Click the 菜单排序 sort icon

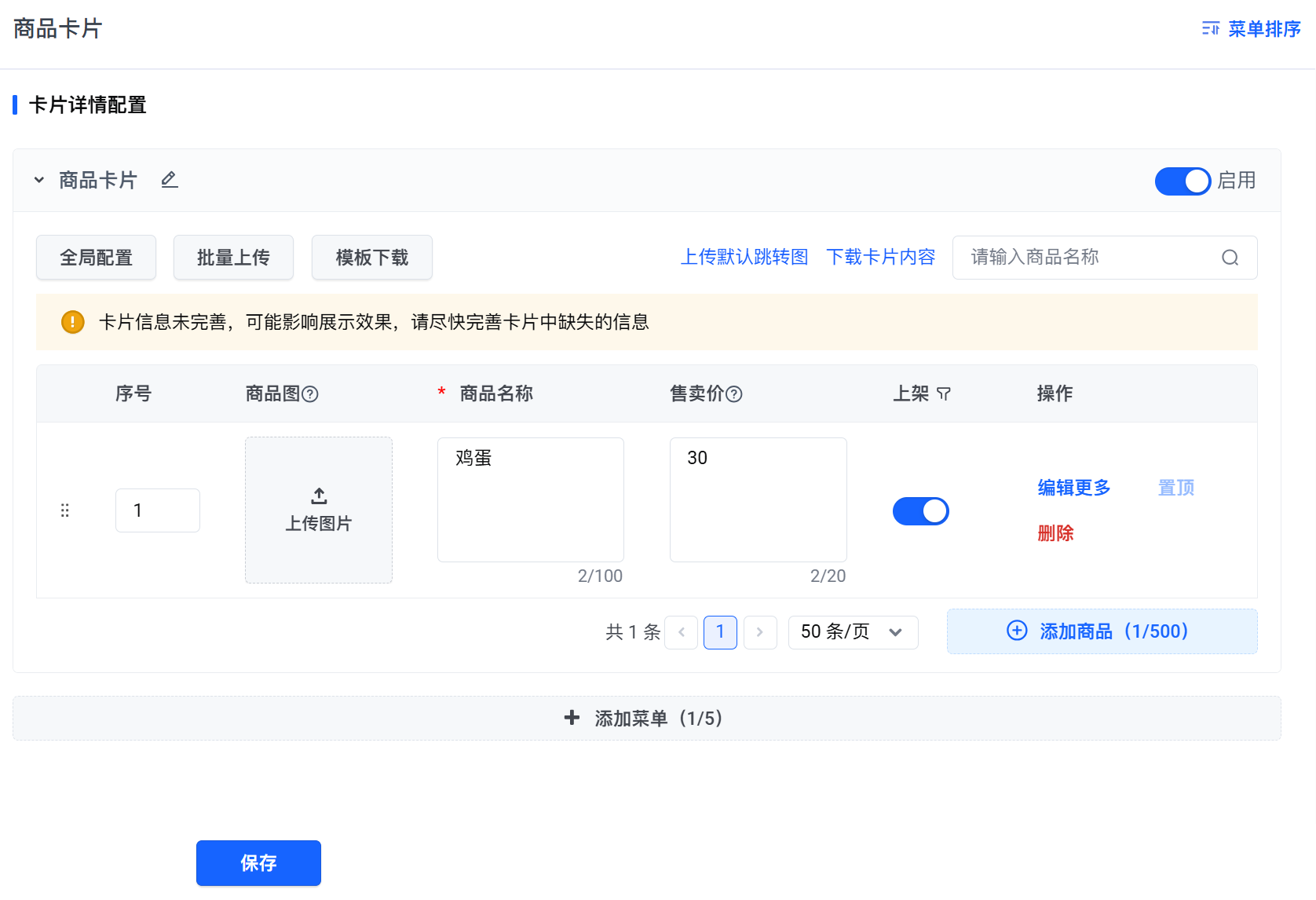coord(1210,29)
